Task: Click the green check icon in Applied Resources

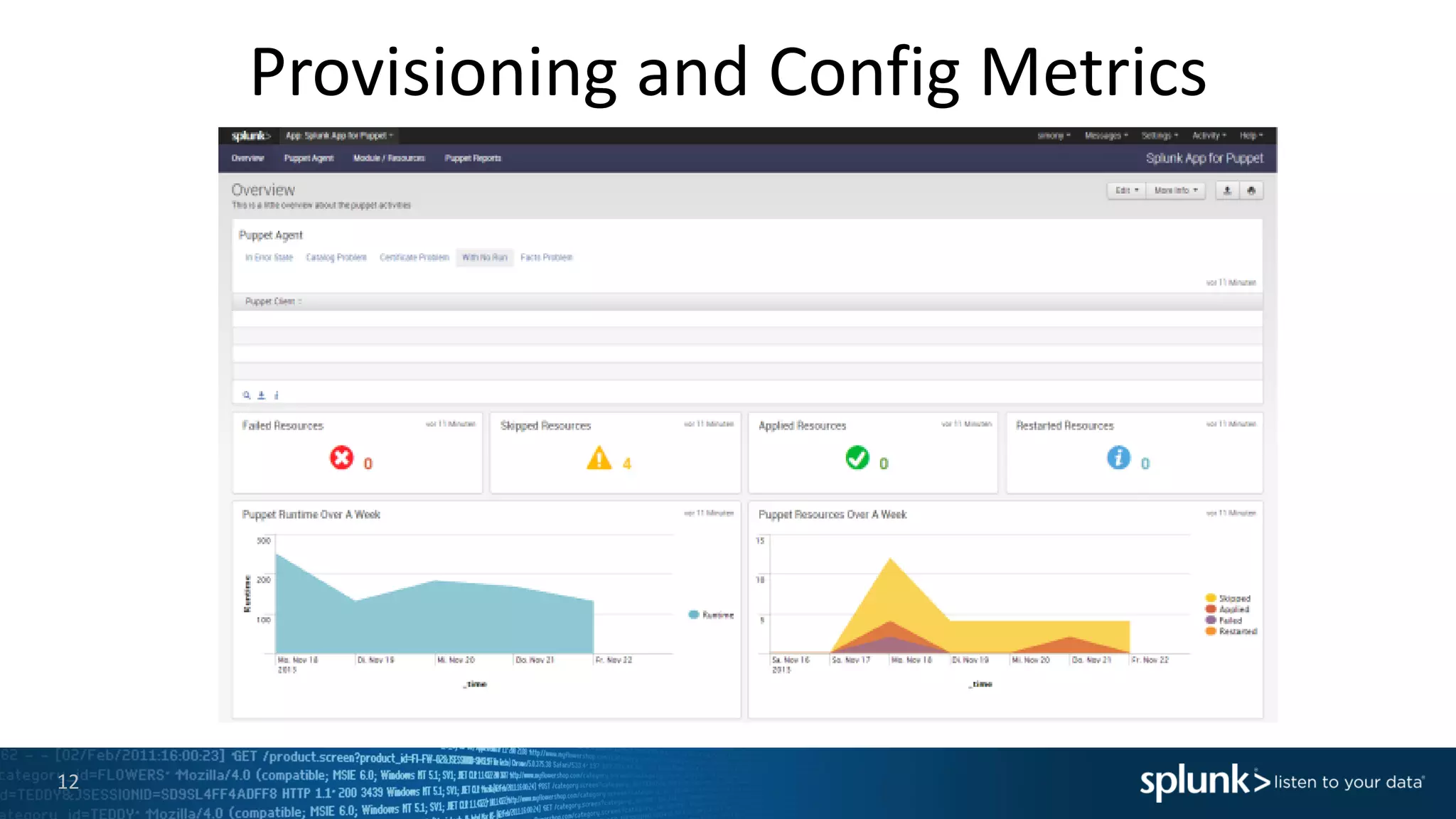Action: [857, 457]
